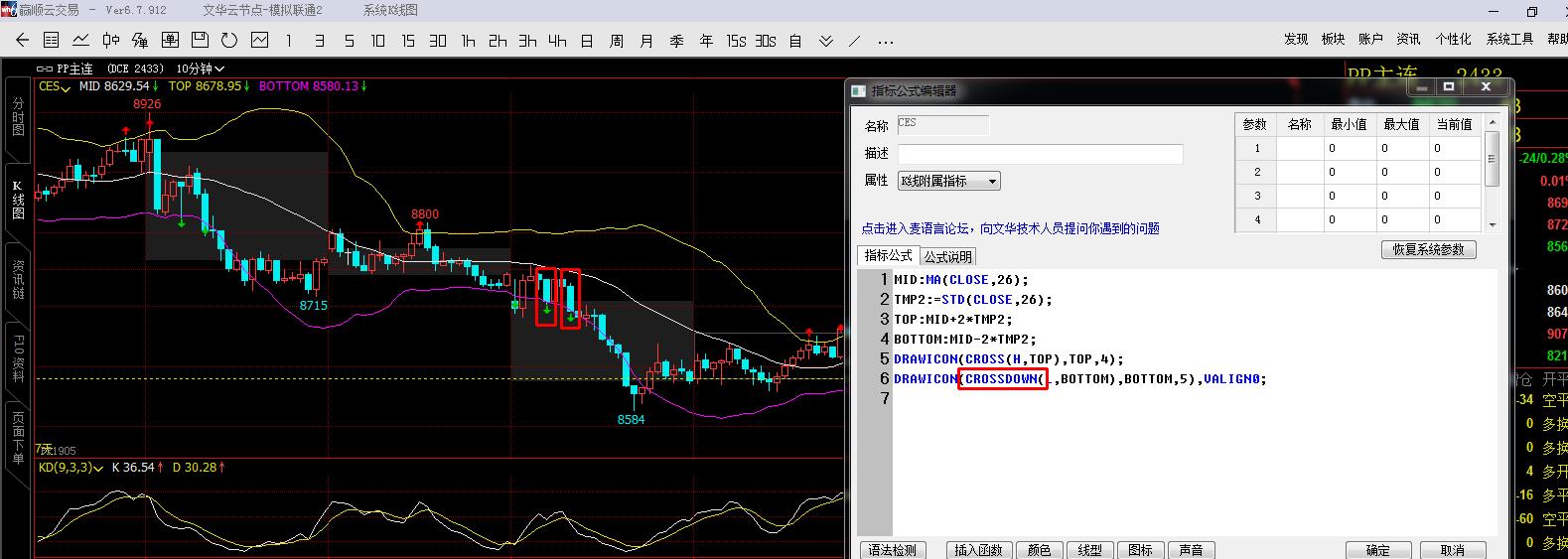1568x559 pixels.
Task: Click the save floppy disk icon
Action: pos(200,41)
